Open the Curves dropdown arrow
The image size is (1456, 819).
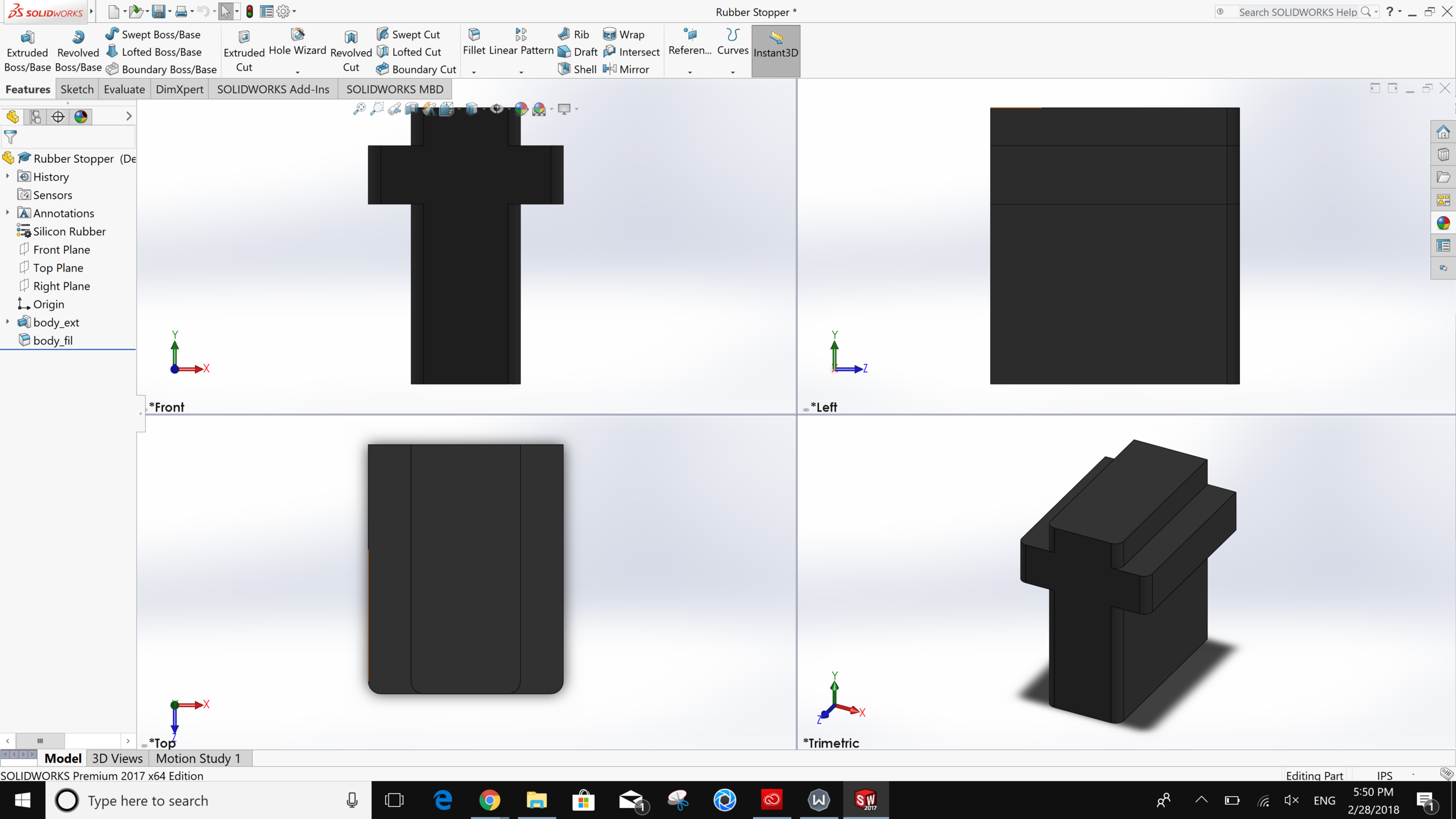(x=733, y=72)
